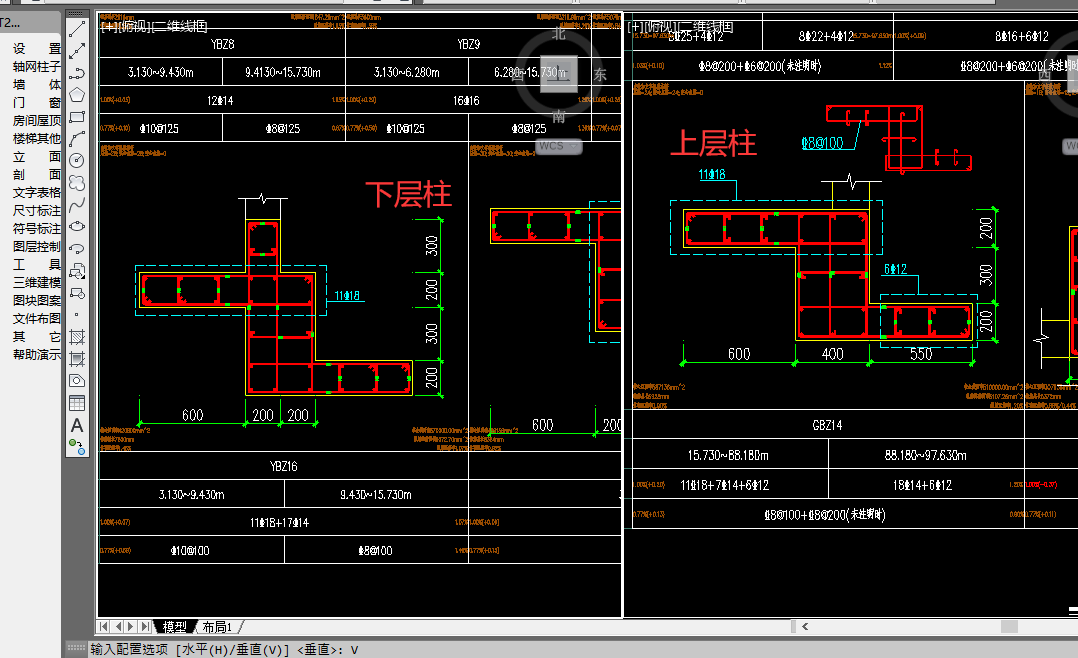This screenshot has height=658, width=1078.
Task: Click the right viewport [+][俯视][二维线框] label
Action: tap(681, 26)
